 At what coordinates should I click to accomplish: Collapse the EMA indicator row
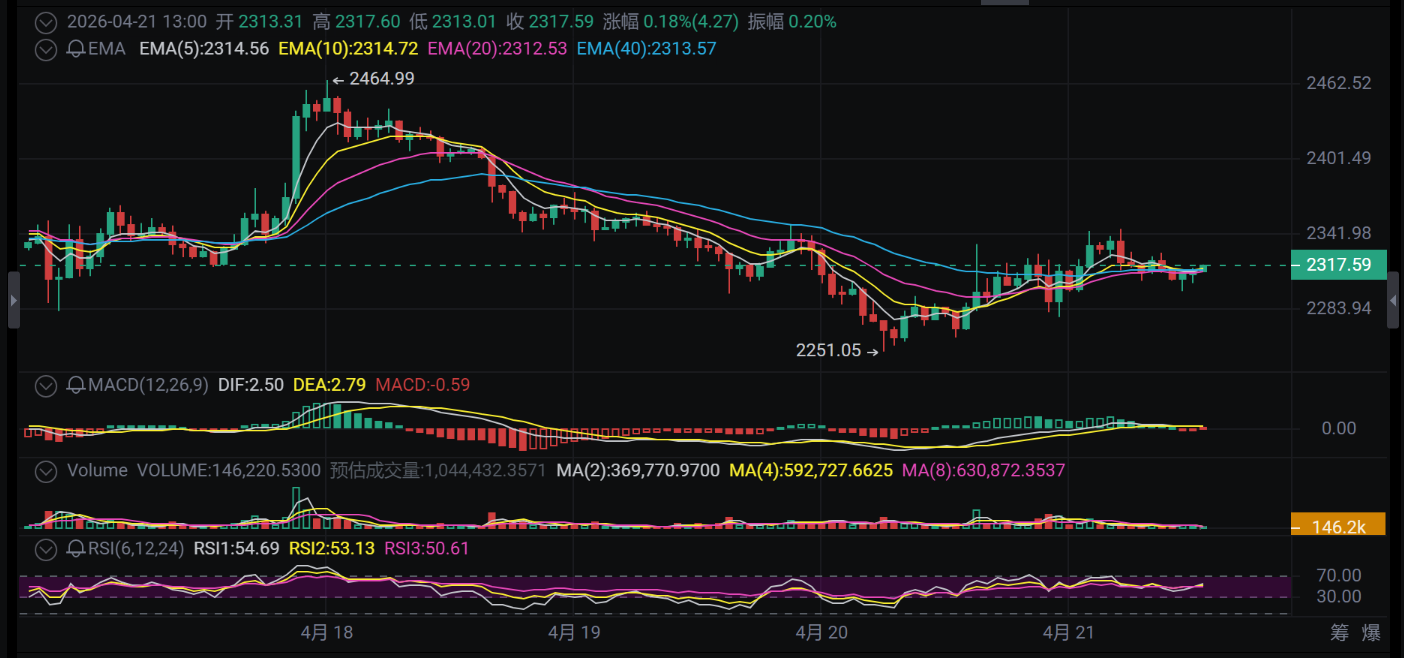45,48
